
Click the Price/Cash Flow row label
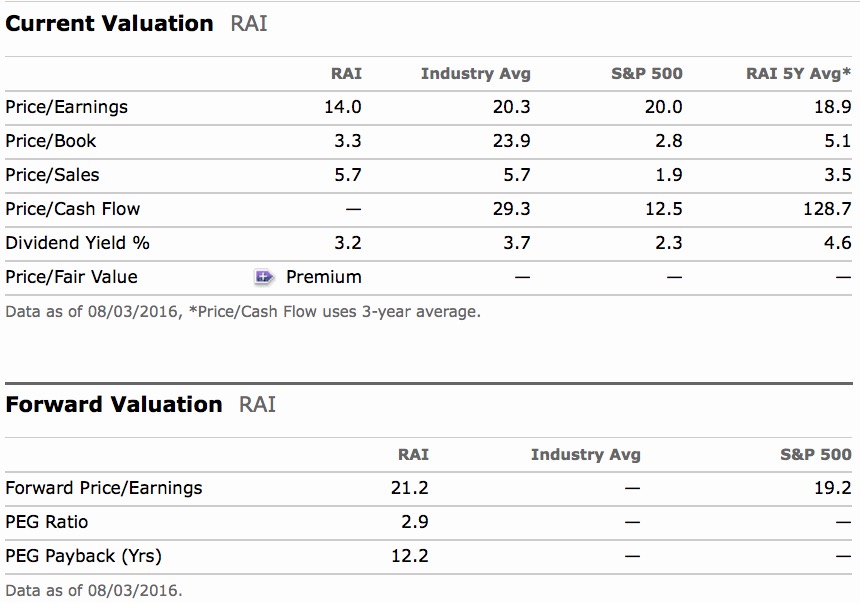coord(72,209)
